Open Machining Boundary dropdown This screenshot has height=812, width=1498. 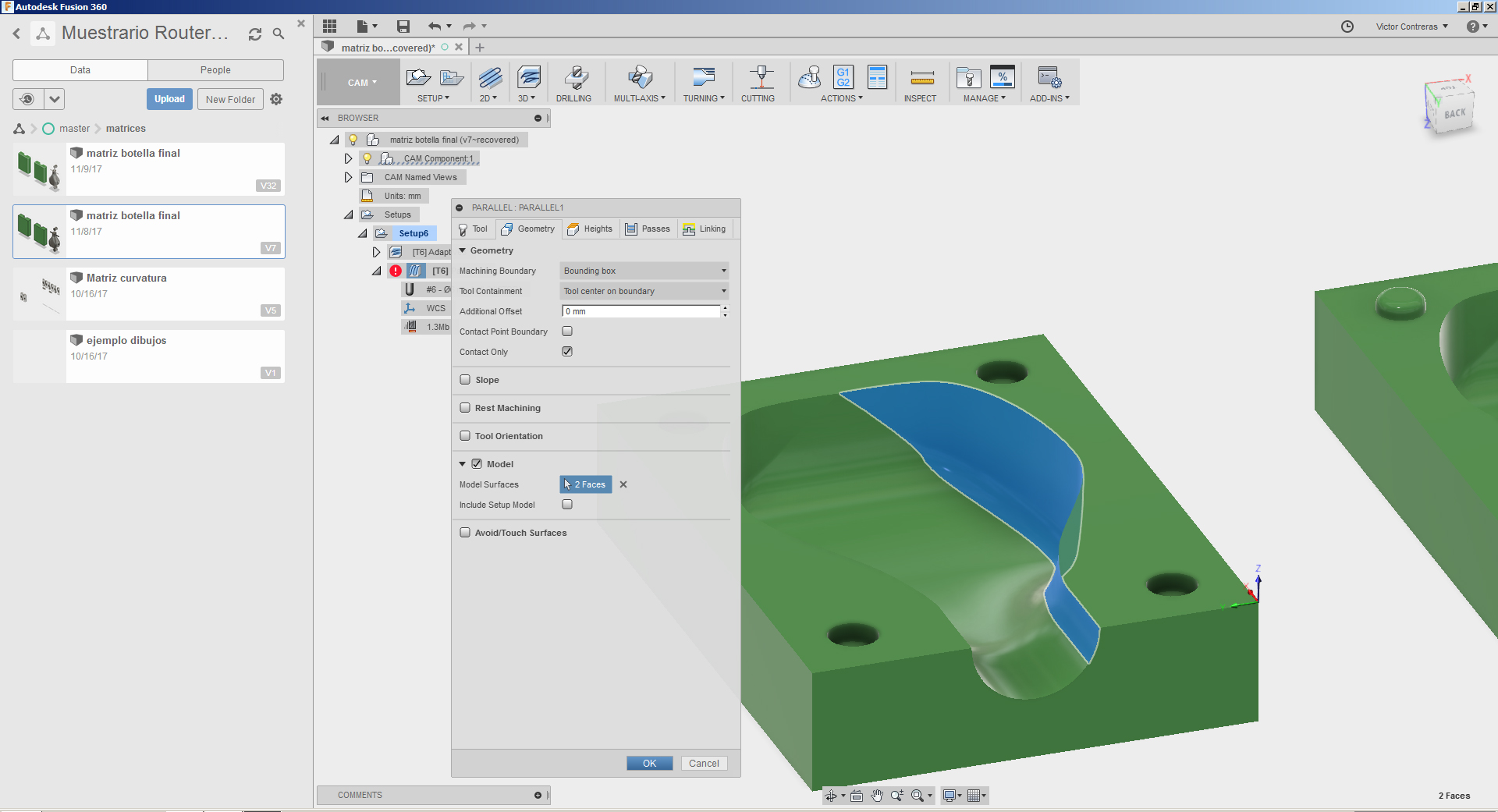(644, 271)
